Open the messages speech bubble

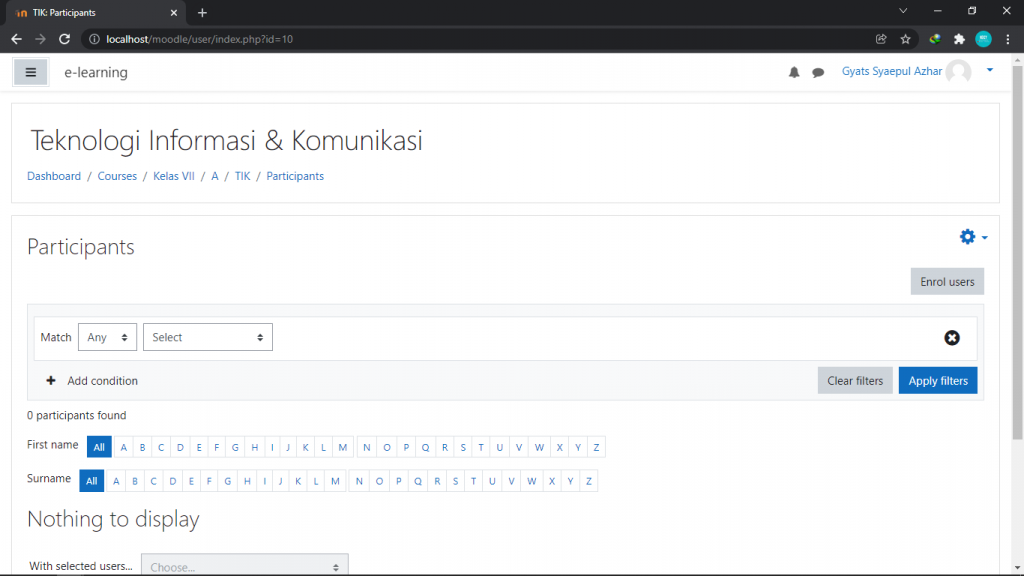(818, 72)
